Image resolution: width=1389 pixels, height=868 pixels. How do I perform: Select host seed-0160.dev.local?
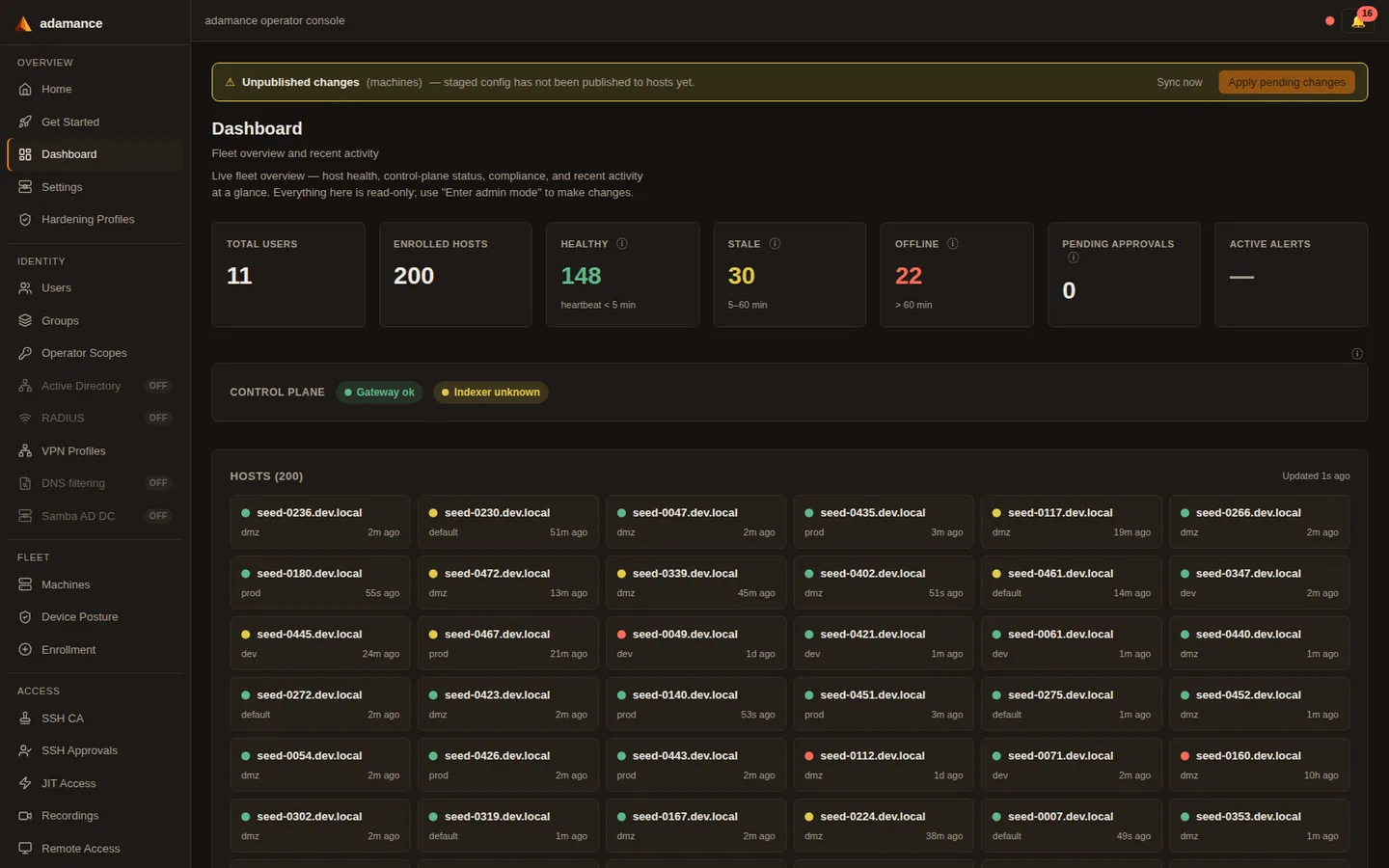click(x=1259, y=765)
